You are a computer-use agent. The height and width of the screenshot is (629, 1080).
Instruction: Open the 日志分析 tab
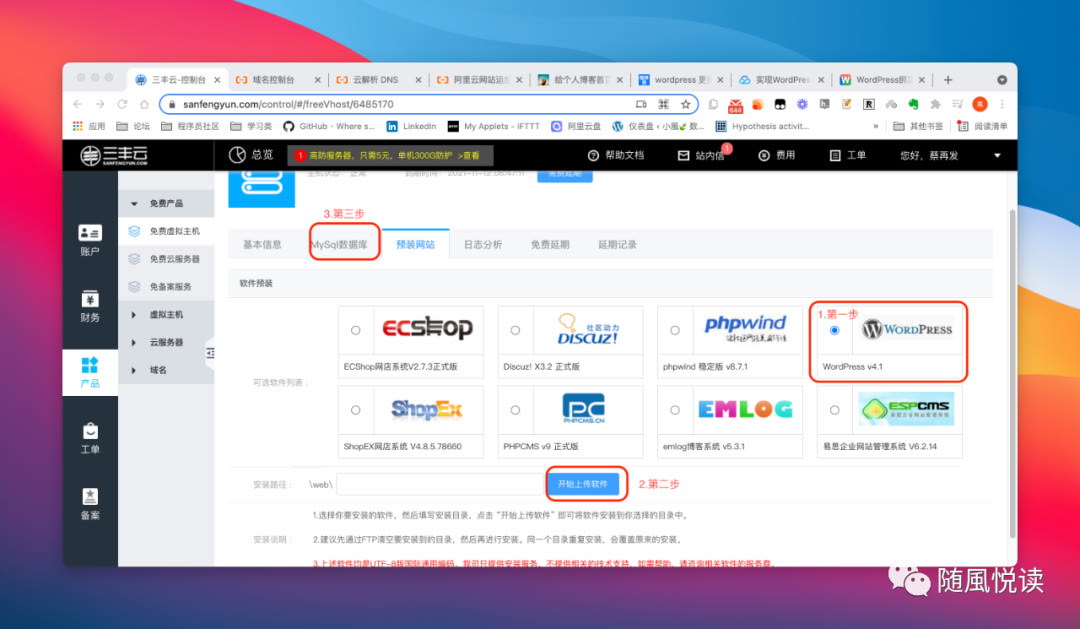tap(483, 243)
